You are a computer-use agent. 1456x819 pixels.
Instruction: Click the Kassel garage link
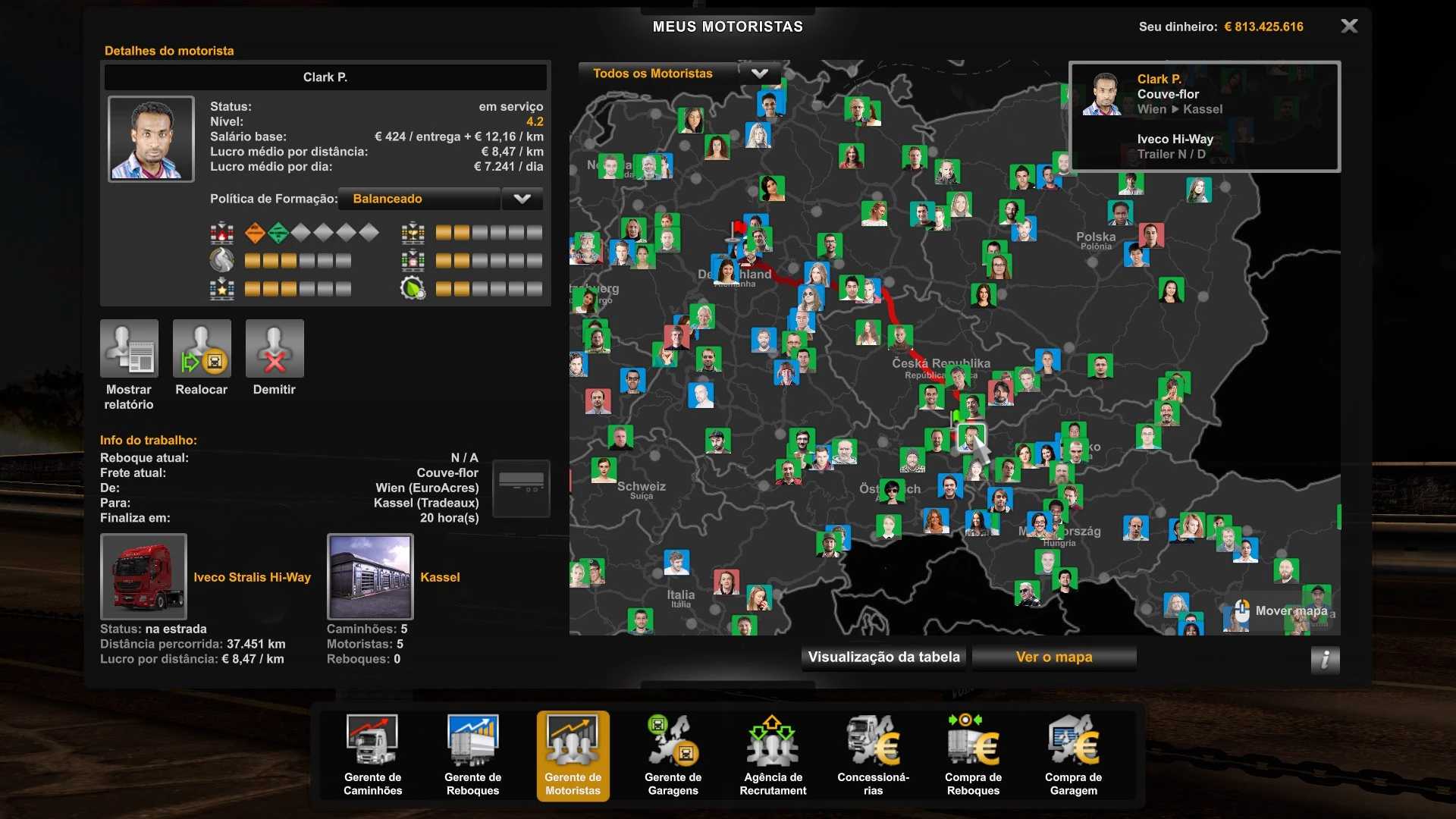point(440,577)
